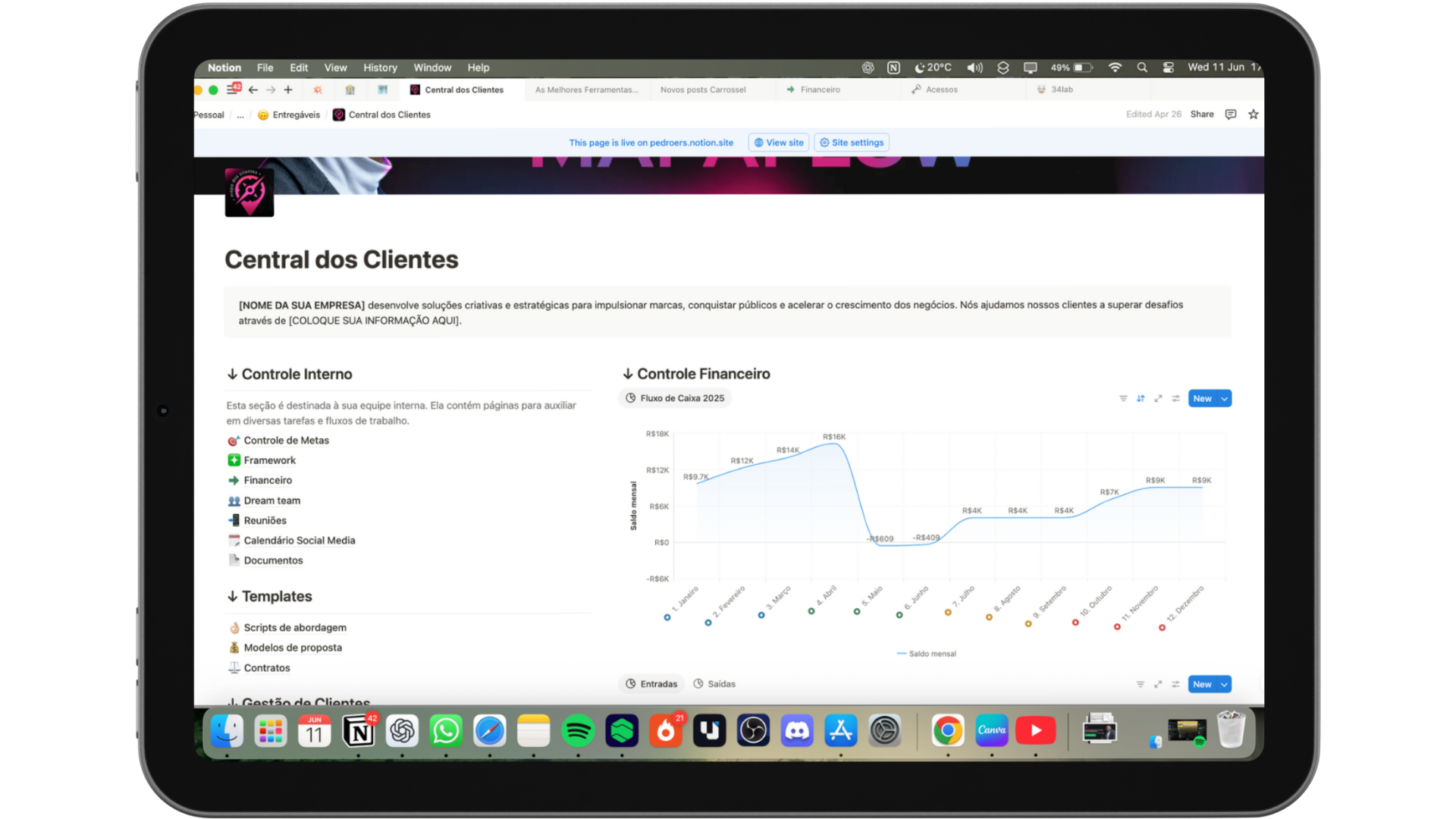This screenshot has width=1456, height=819.
Task: Open the page comments icon
Action: pyautogui.click(x=1231, y=115)
